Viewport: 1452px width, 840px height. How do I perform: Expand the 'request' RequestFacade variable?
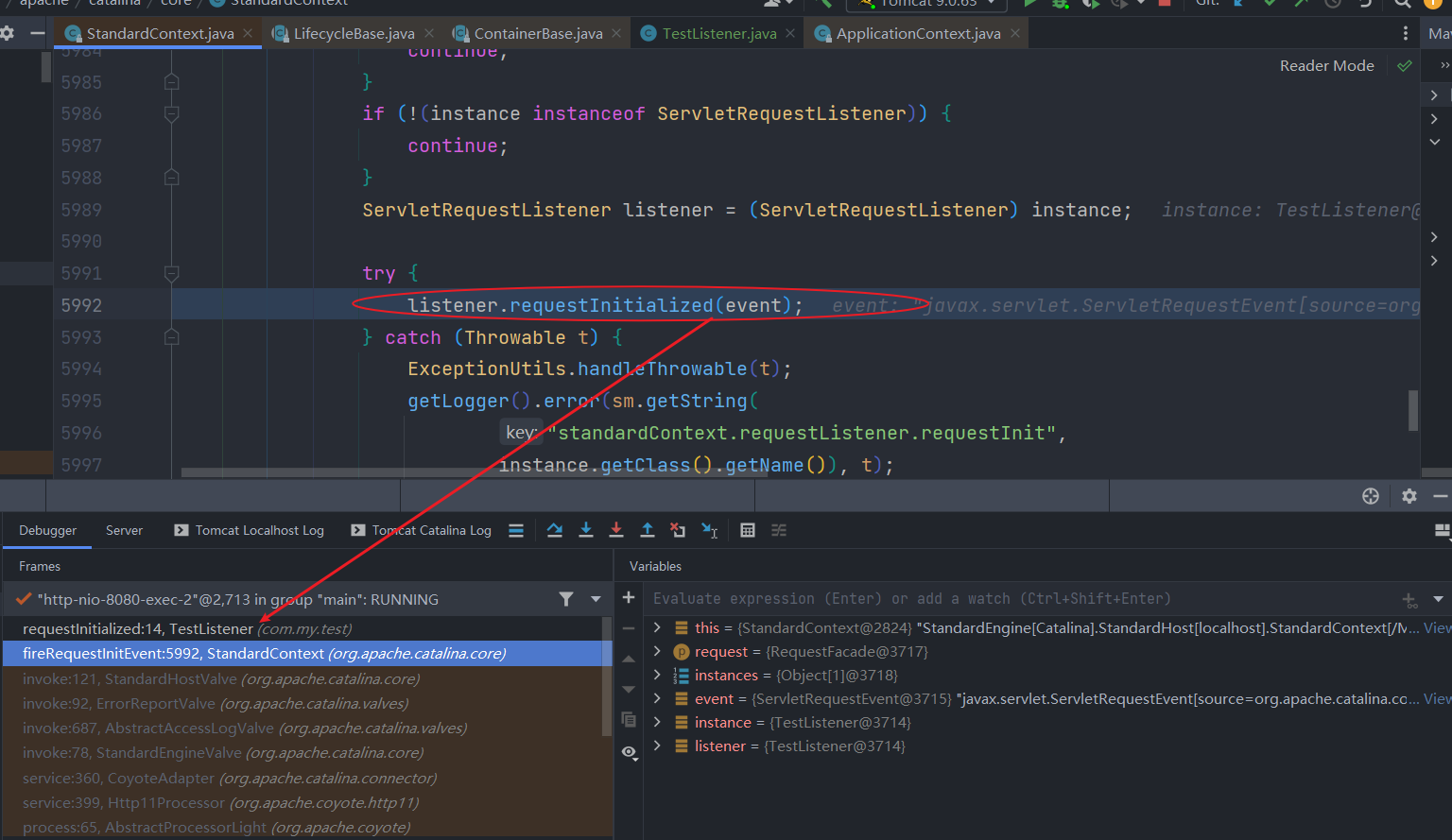(657, 651)
